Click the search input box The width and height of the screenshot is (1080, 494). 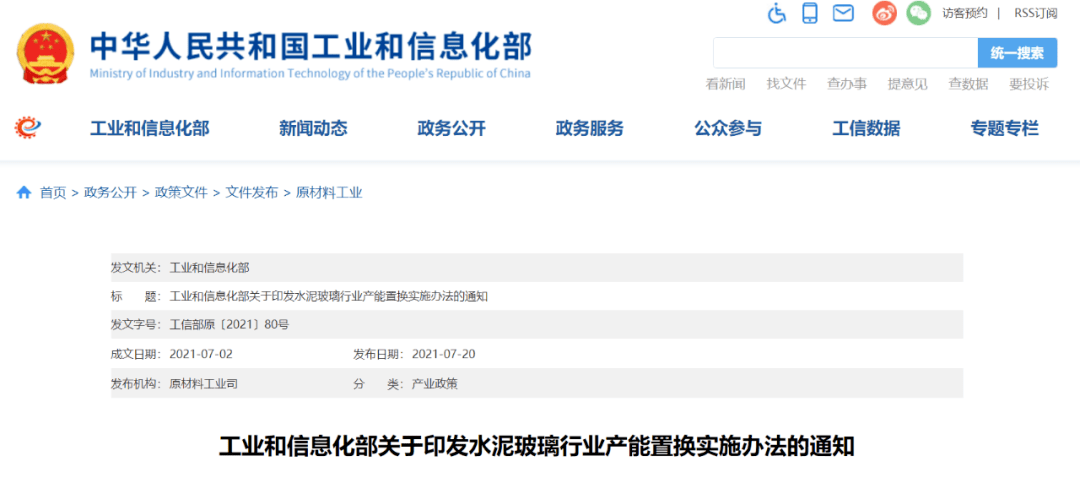click(845, 53)
